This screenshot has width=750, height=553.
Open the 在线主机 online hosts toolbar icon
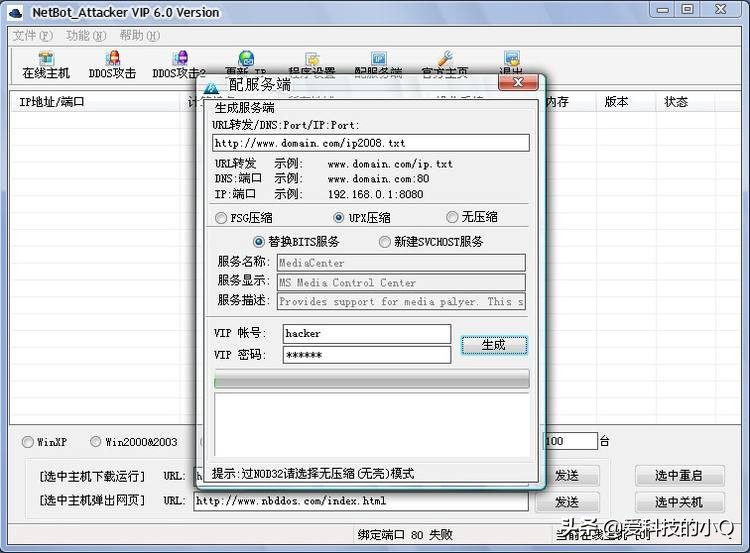click(x=46, y=65)
